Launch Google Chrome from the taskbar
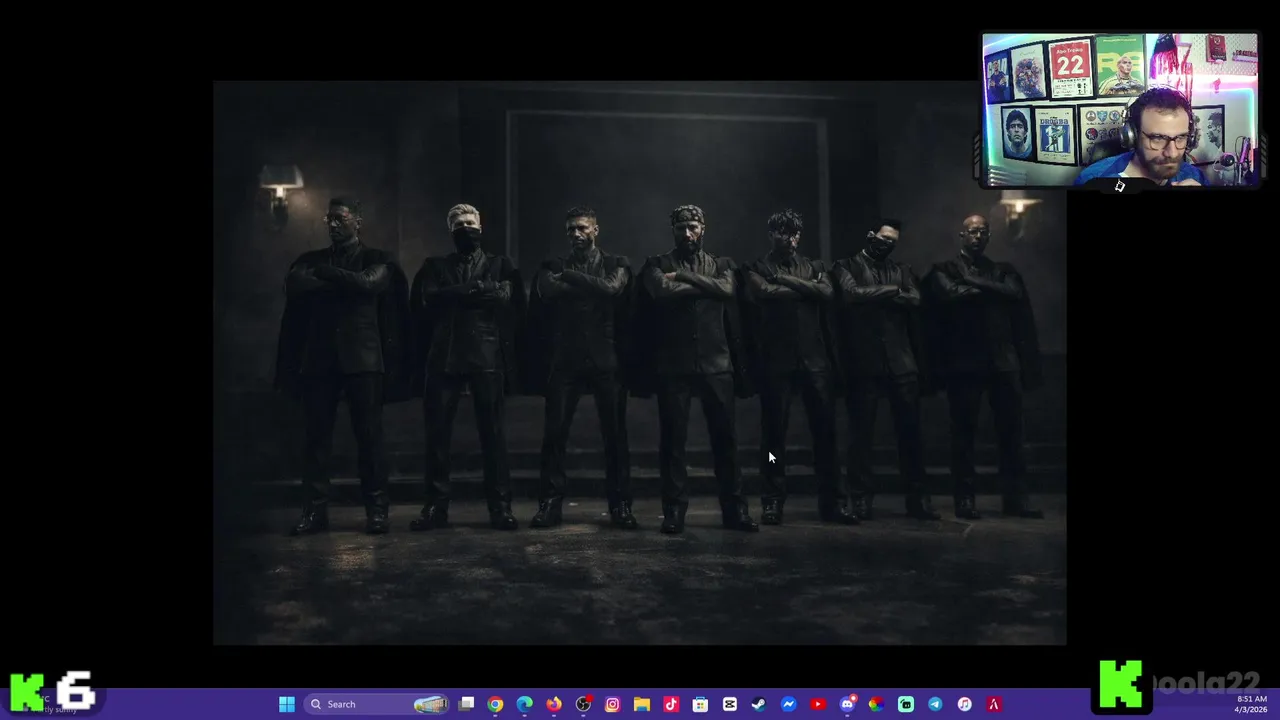This screenshot has height=720, width=1280. point(495,704)
